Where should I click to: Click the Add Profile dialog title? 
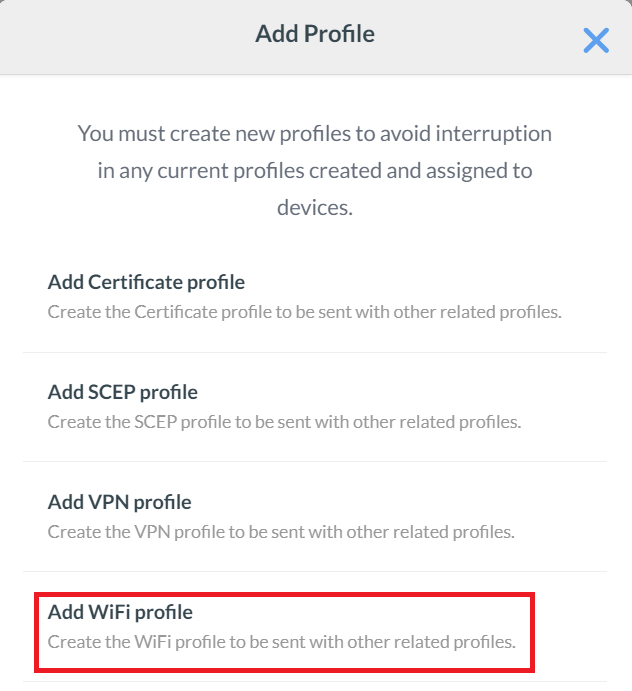tap(315, 34)
